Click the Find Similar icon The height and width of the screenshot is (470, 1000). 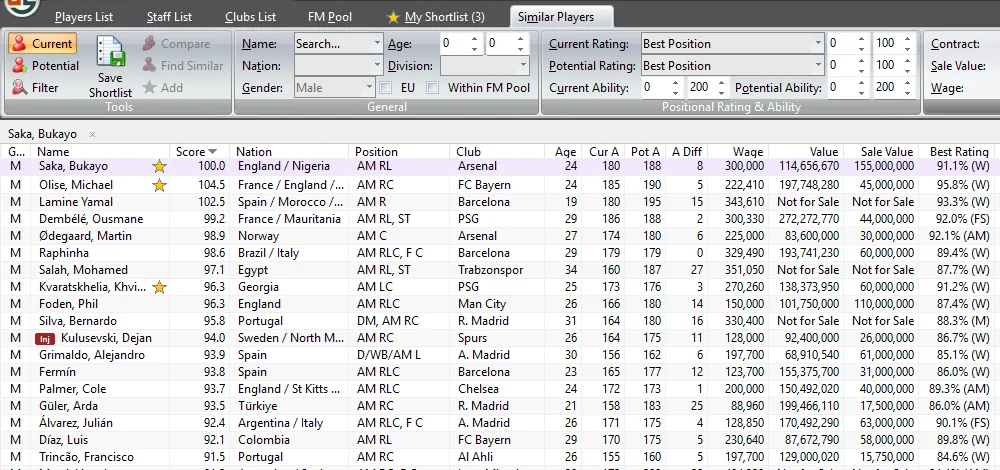149,66
